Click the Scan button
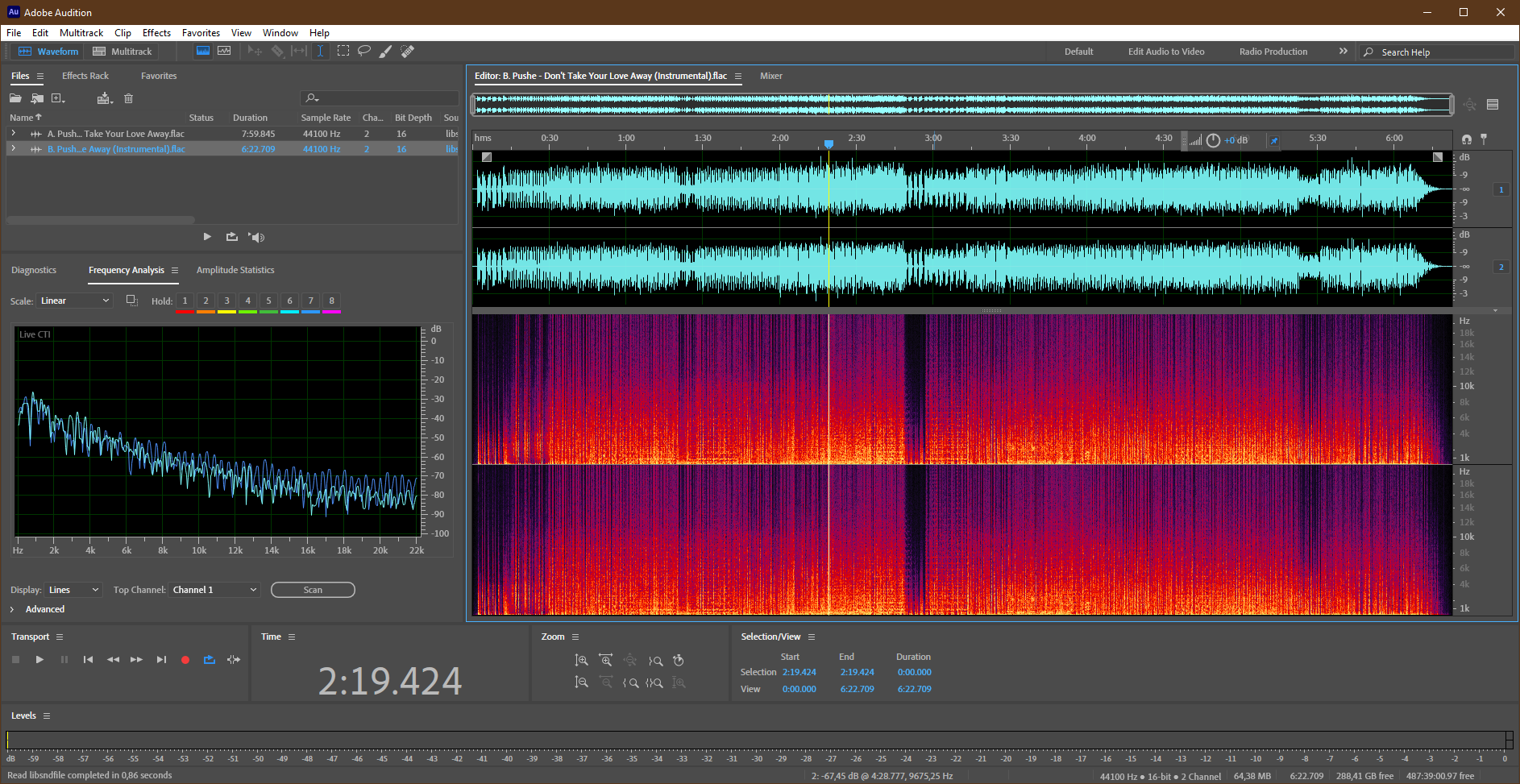The width and height of the screenshot is (1520, 784). (313, 590)
